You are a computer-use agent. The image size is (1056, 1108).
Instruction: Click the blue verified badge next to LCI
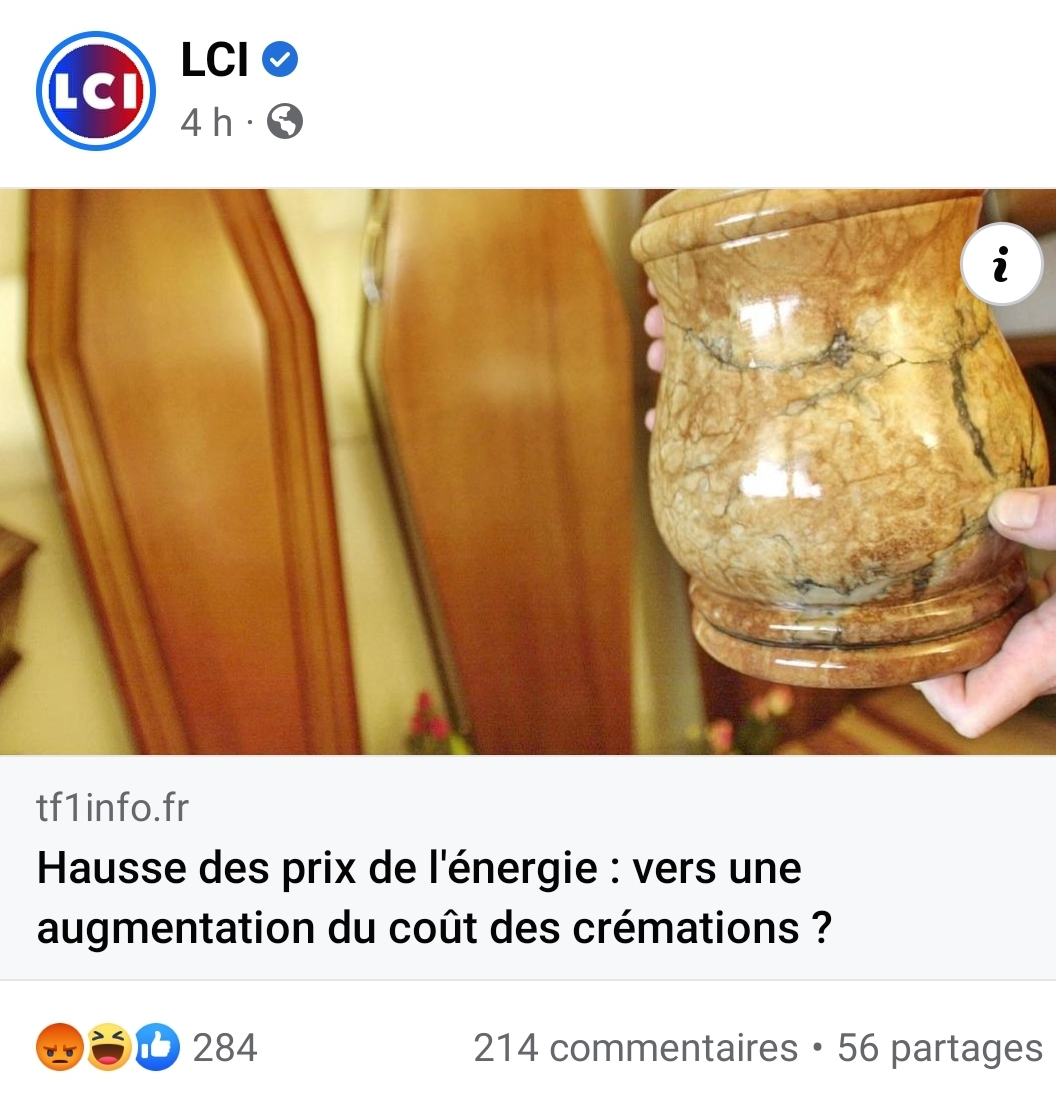pyautogui.click(x=280, y=59)
